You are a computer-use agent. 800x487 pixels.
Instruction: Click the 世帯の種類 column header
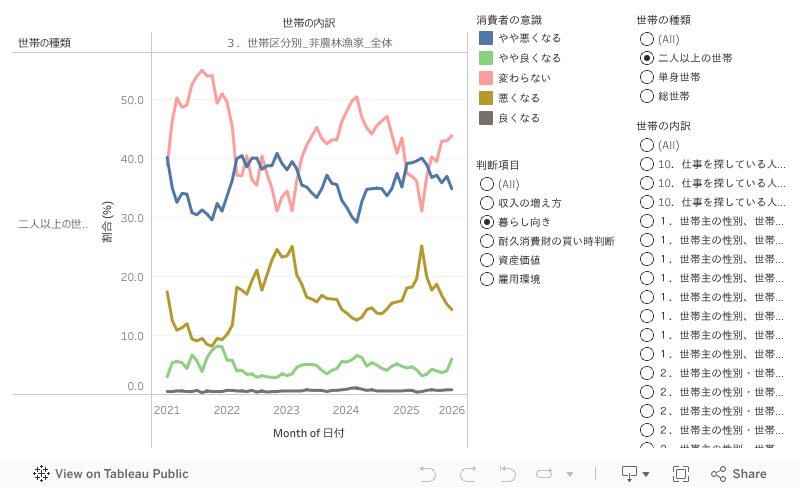44,42
